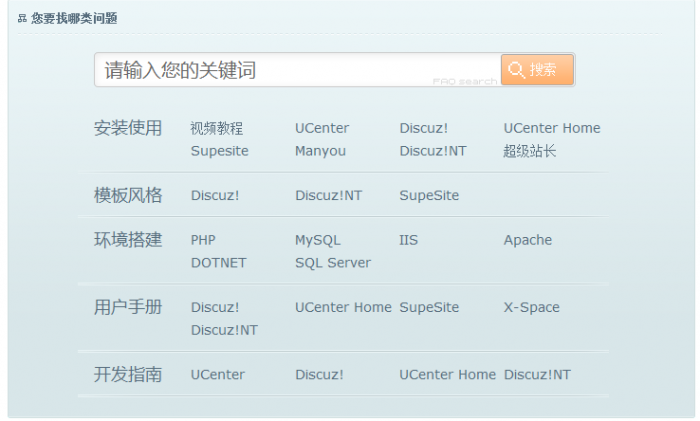This screenshot has height=421, width=700.
Task: Open SupeSite link under 用户手册
Action: (429, 308)
